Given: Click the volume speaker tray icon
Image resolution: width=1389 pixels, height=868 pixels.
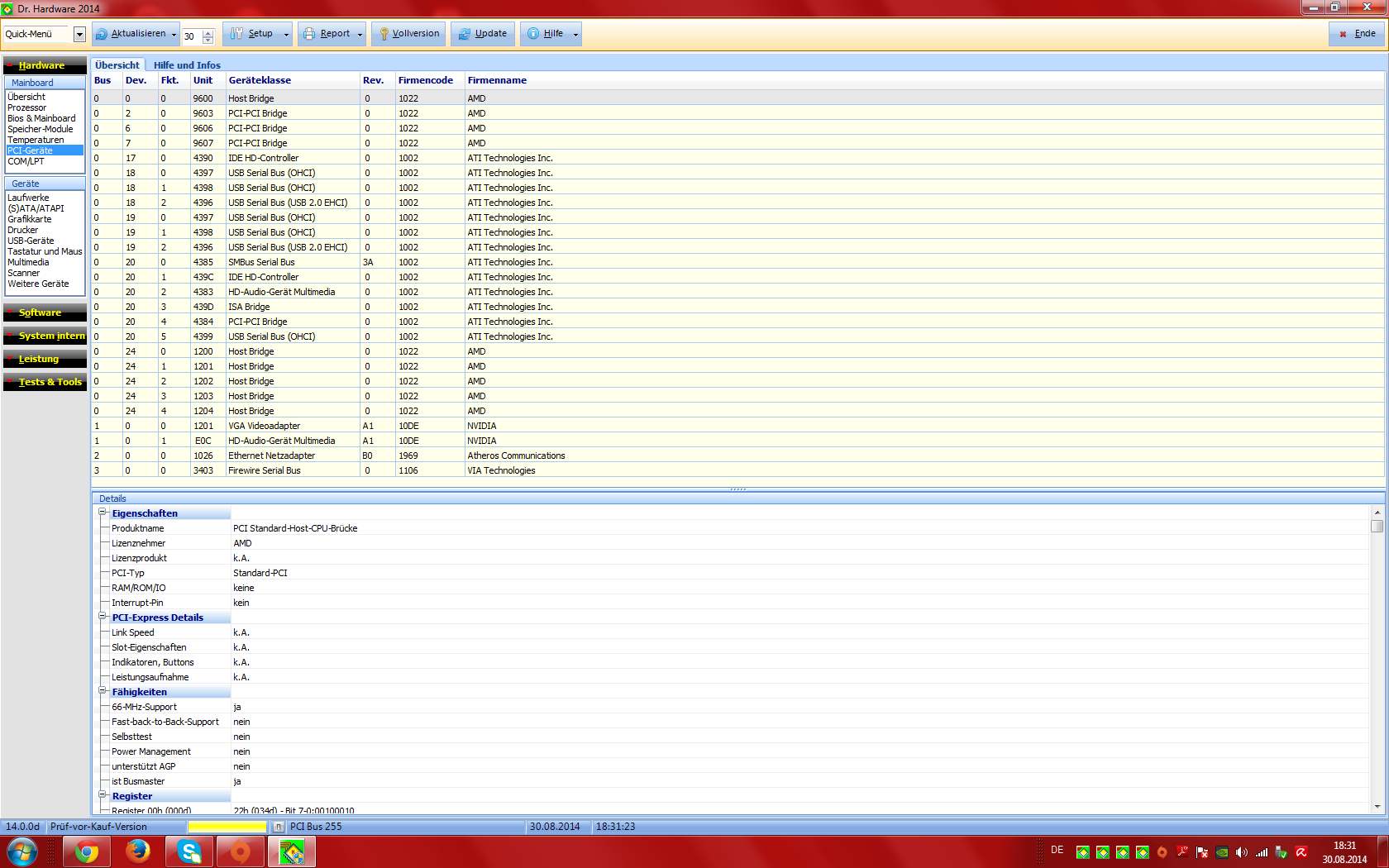Looking at the screenshot, I should pos(1242,852).
